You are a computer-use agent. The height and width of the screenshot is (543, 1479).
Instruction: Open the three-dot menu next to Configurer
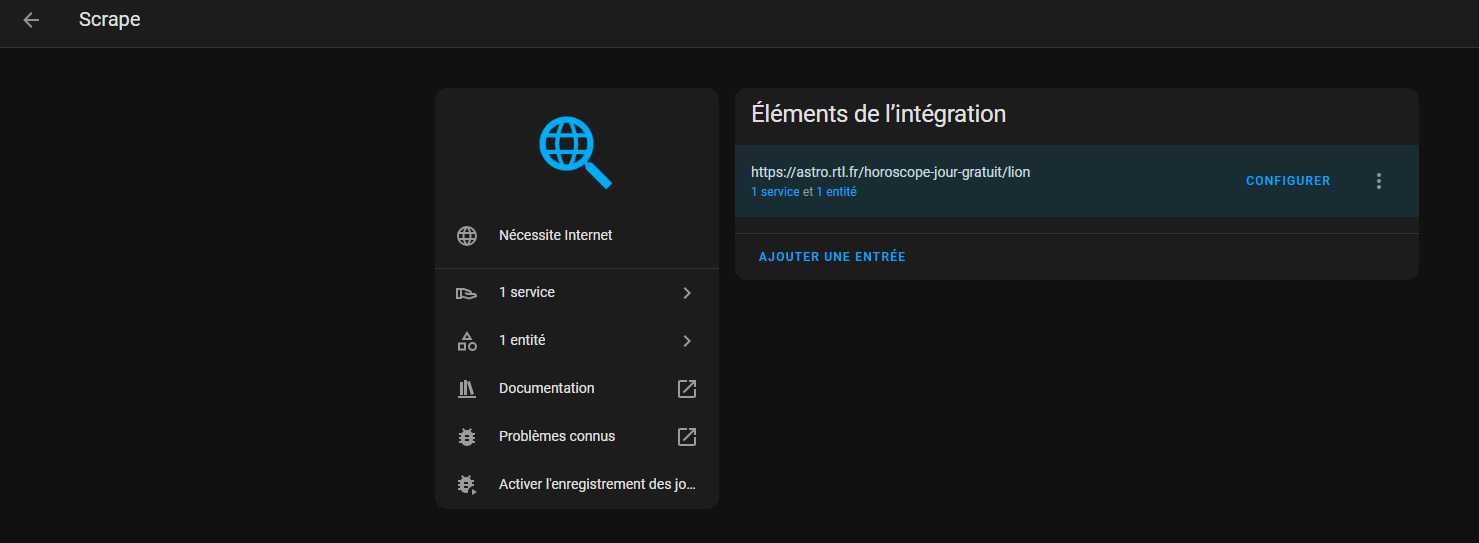1378,181
